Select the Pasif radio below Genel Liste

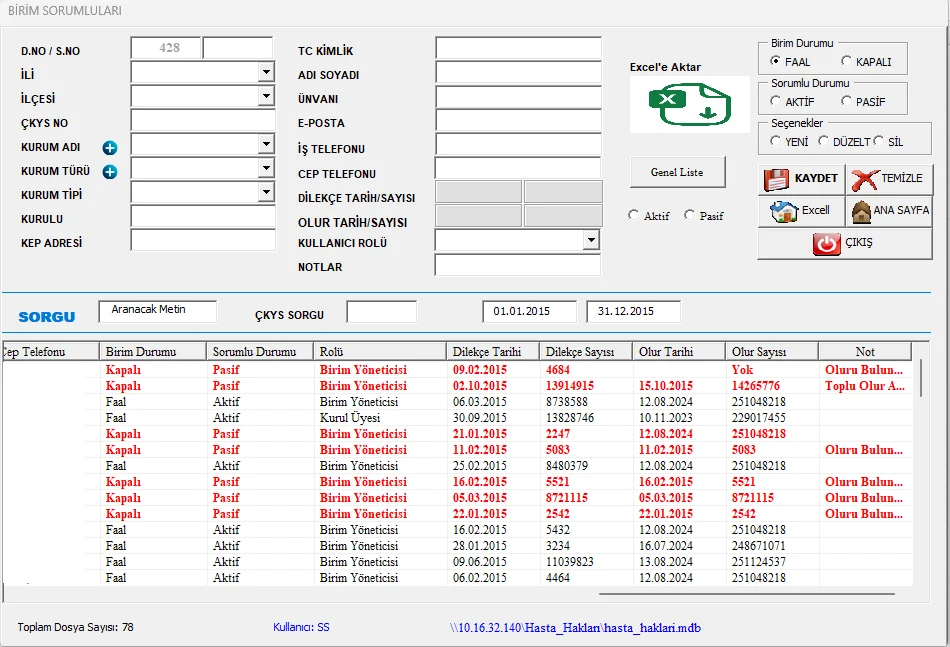(x=689, y=215)
